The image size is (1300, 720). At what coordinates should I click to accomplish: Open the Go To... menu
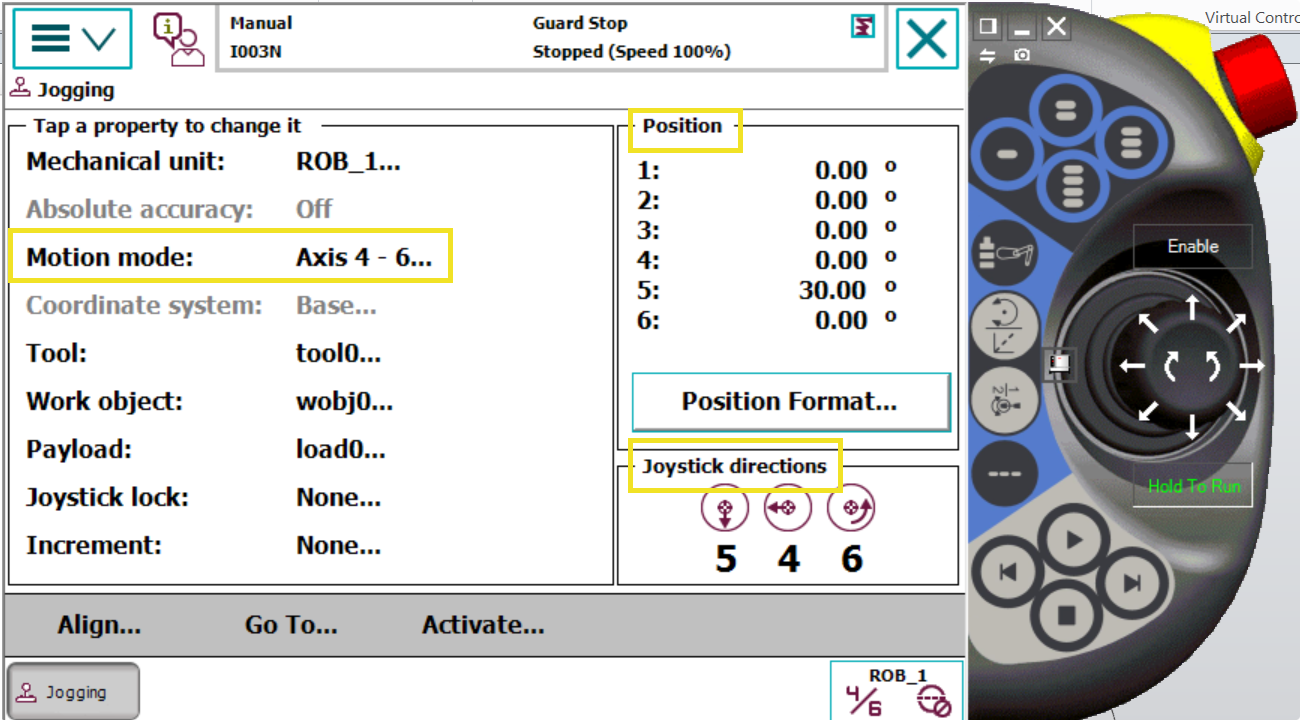coord(291,625)
